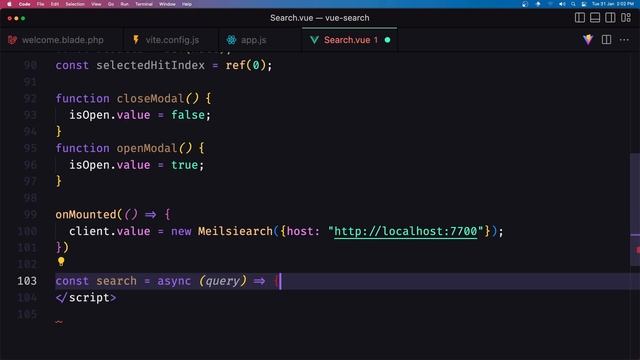Open the Help menu
Viewport: 640px width, 360px height.
click(187, 4)
